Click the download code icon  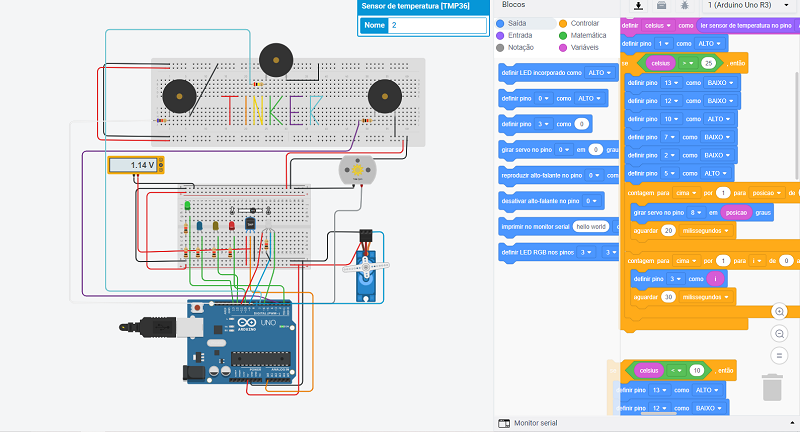[x=638, y=6]
